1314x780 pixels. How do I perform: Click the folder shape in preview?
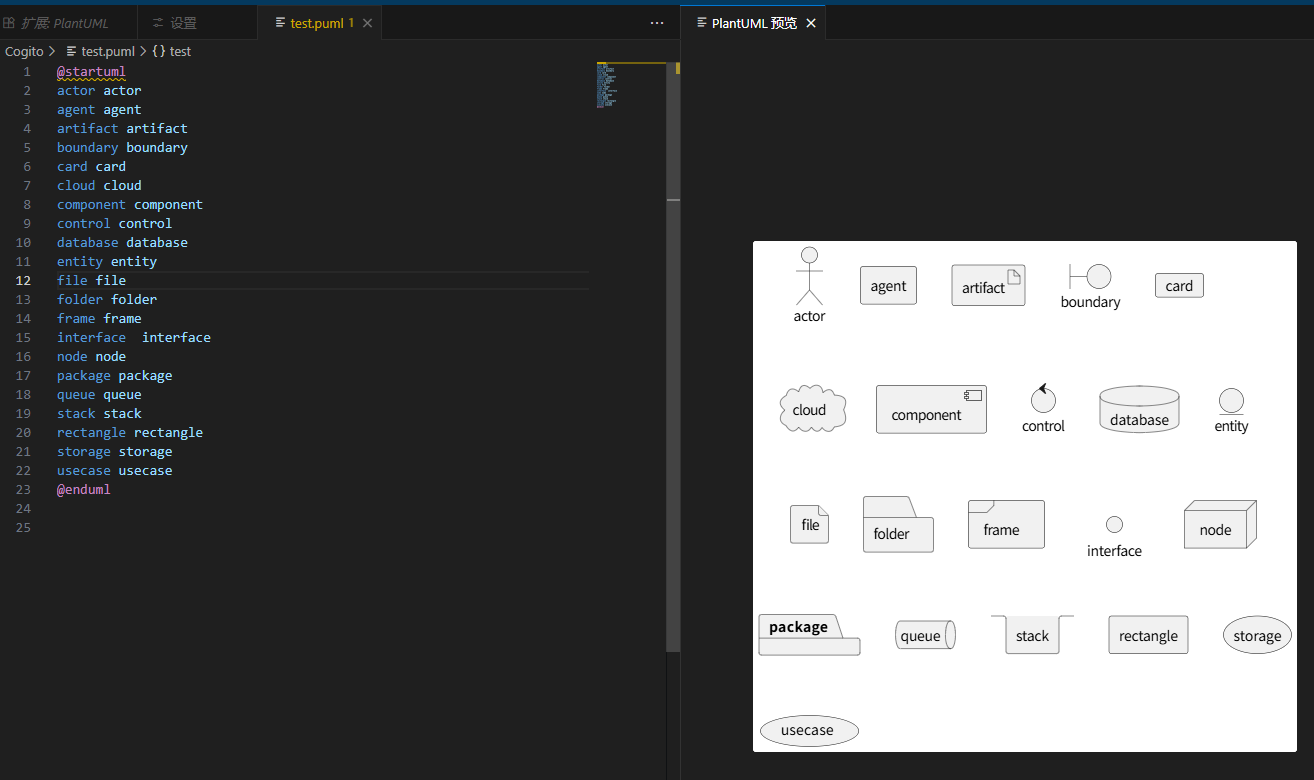tap(898, 524)
